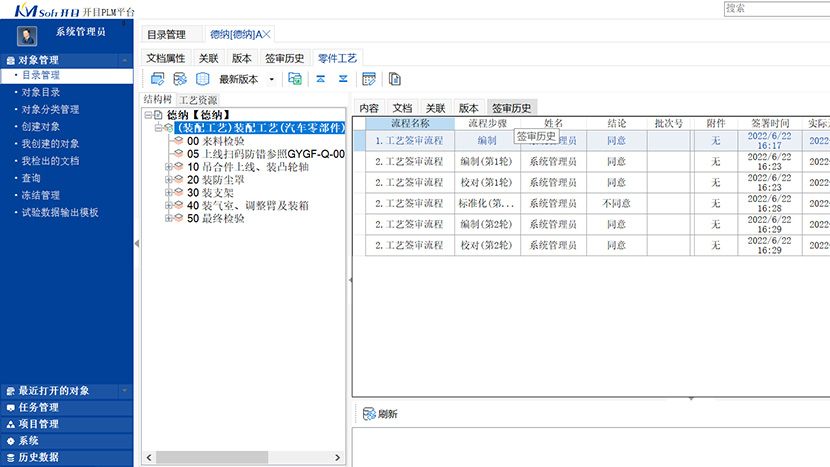This screenshot has width=830, height=467.
Task: Click the first edit-document toolbar icon
Action: pyautogui.click(x=156, y=79)
